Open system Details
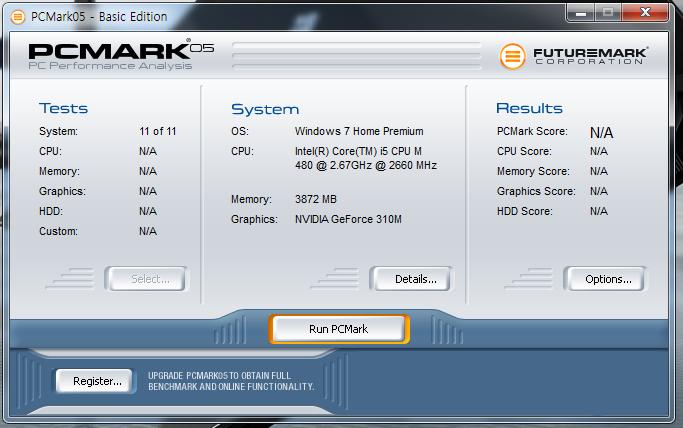This screenshot has width=683, height=428. coord(412,279)
